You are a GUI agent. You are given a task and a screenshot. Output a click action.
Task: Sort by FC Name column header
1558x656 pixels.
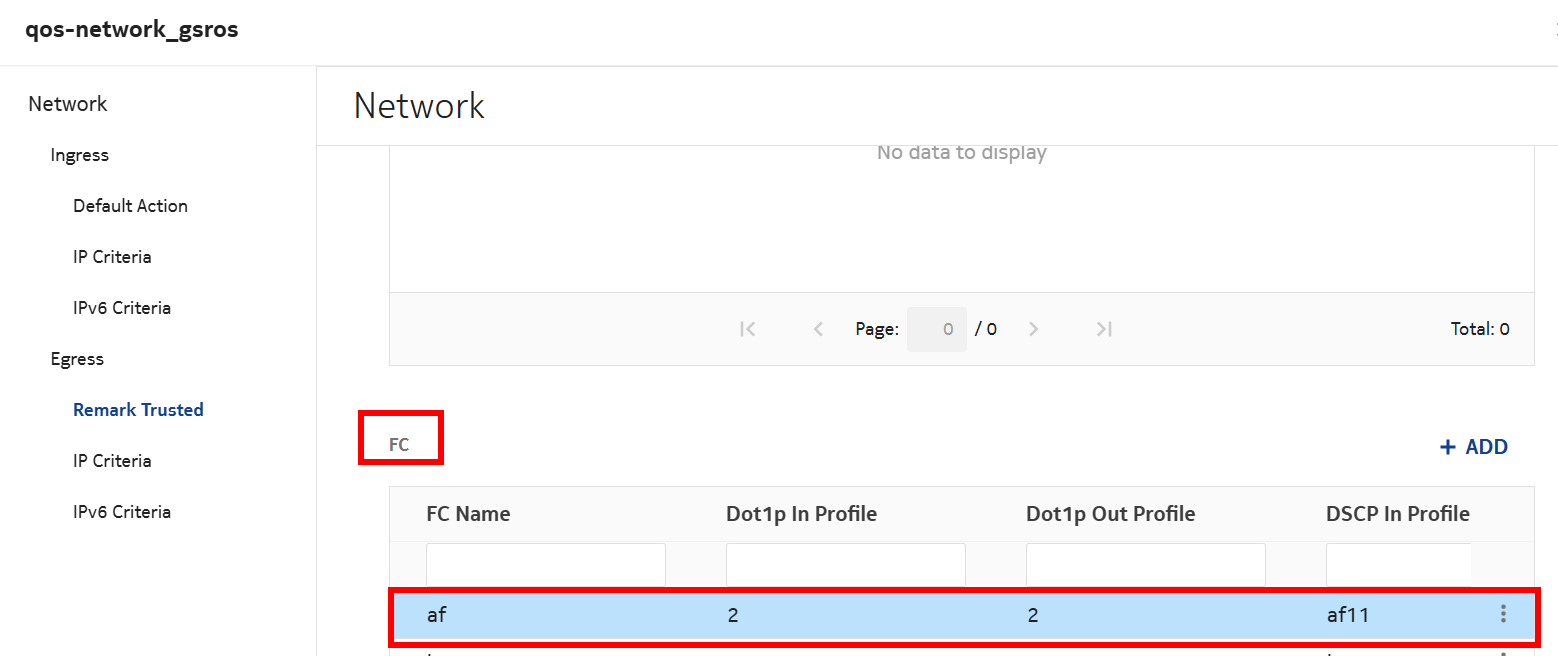click(x=468, y=514)
